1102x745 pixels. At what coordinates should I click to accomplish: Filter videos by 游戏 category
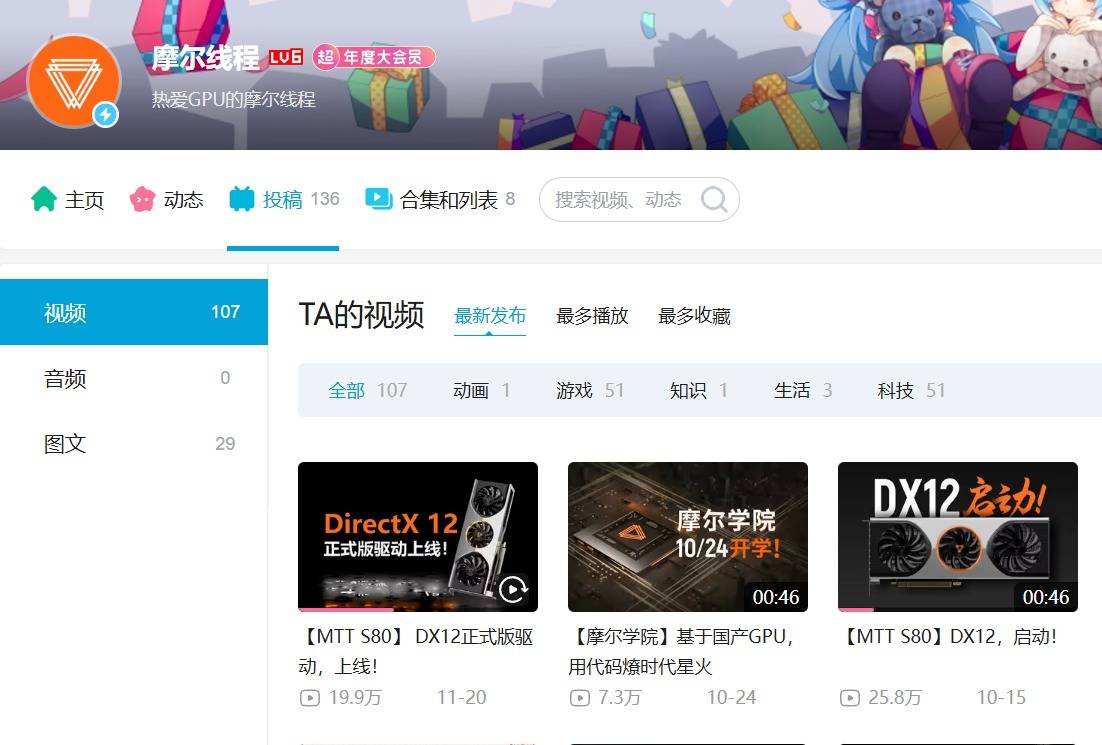click(575, 390)
